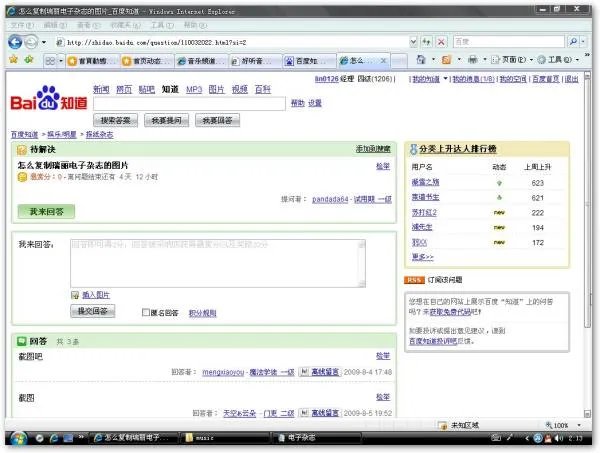This screenshot has height=453, width=600.
Task: Click Show Desktop quick launch icon
Action: [68, 438]
